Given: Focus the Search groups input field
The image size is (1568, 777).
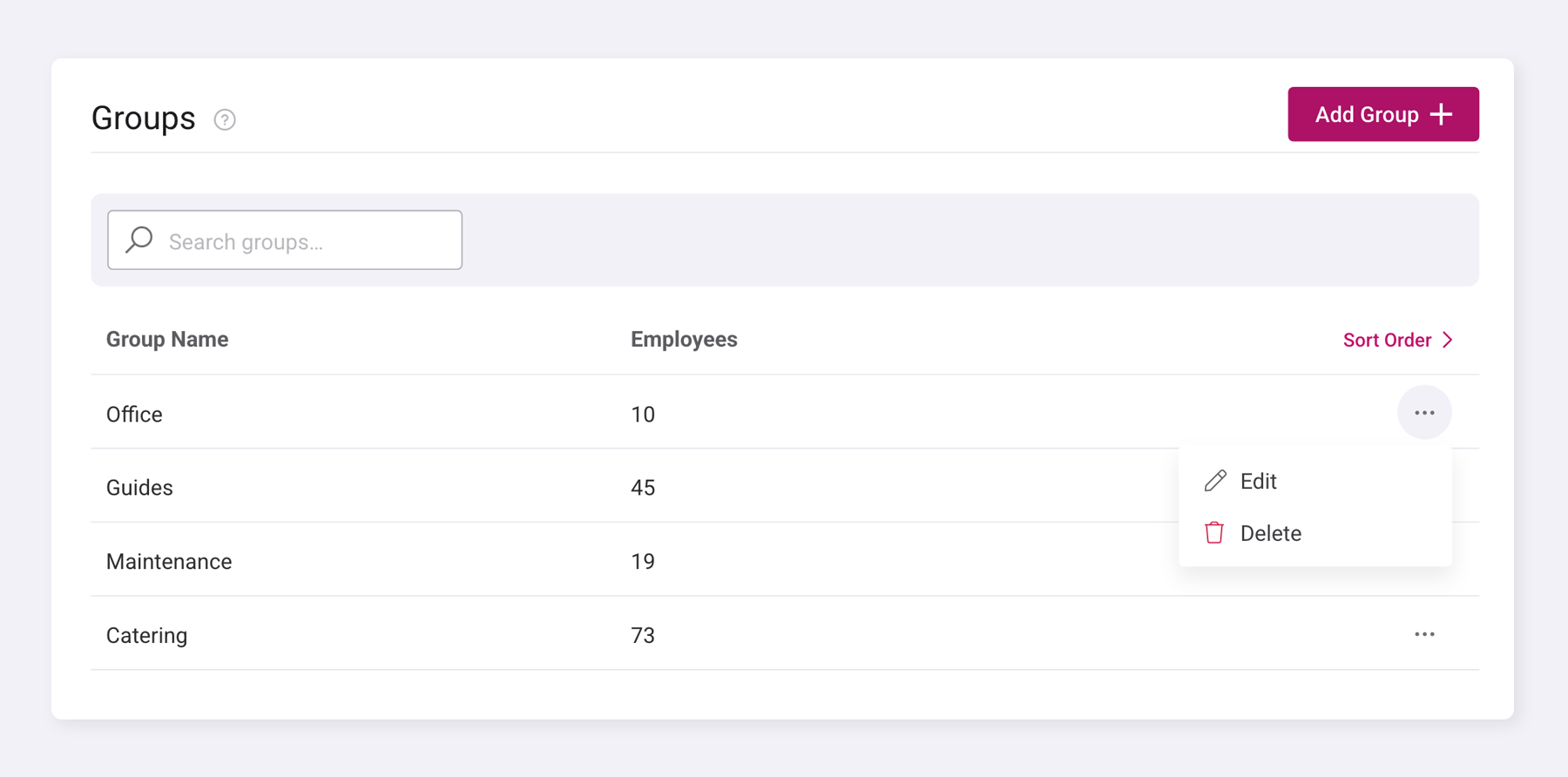Looking at the screenshot, I should [x=285, y=240].
